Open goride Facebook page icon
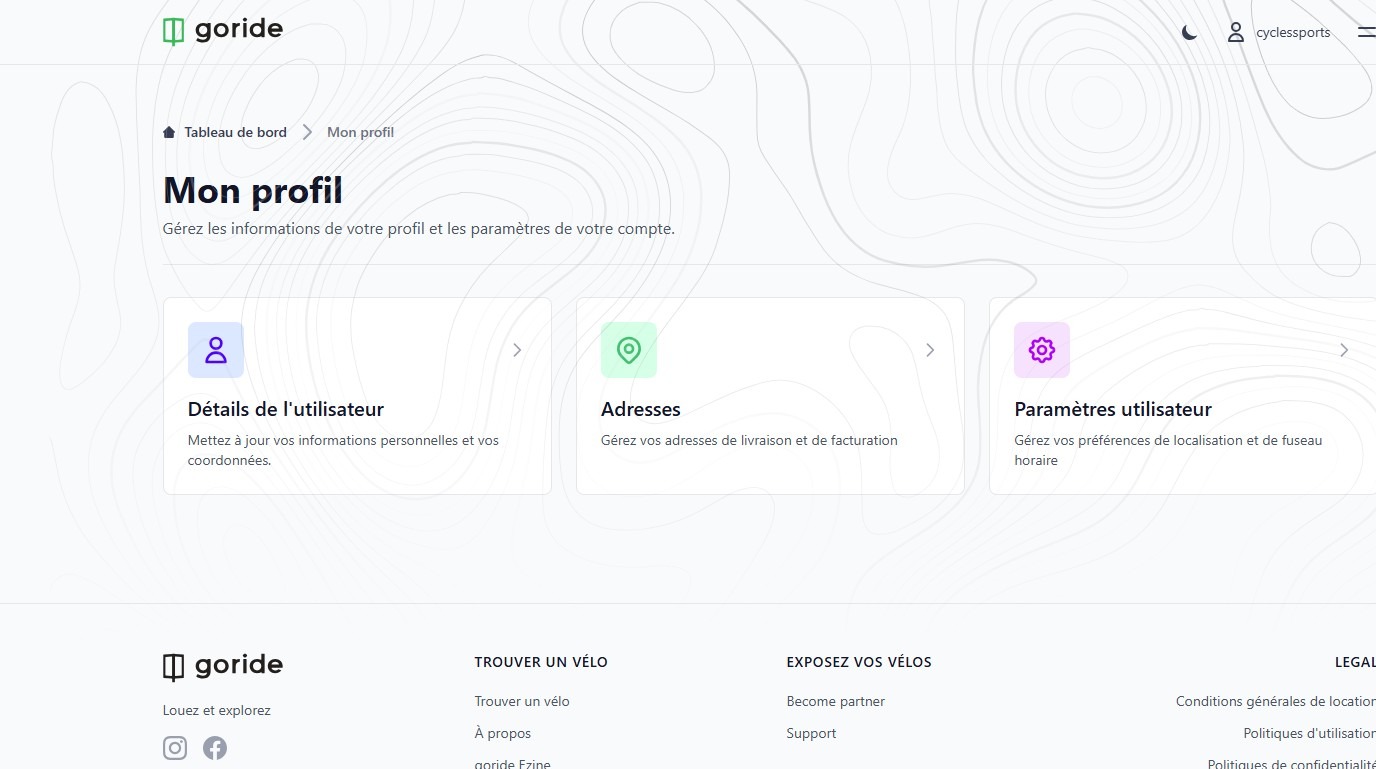The image size is (1376, 769). point(215,748)
